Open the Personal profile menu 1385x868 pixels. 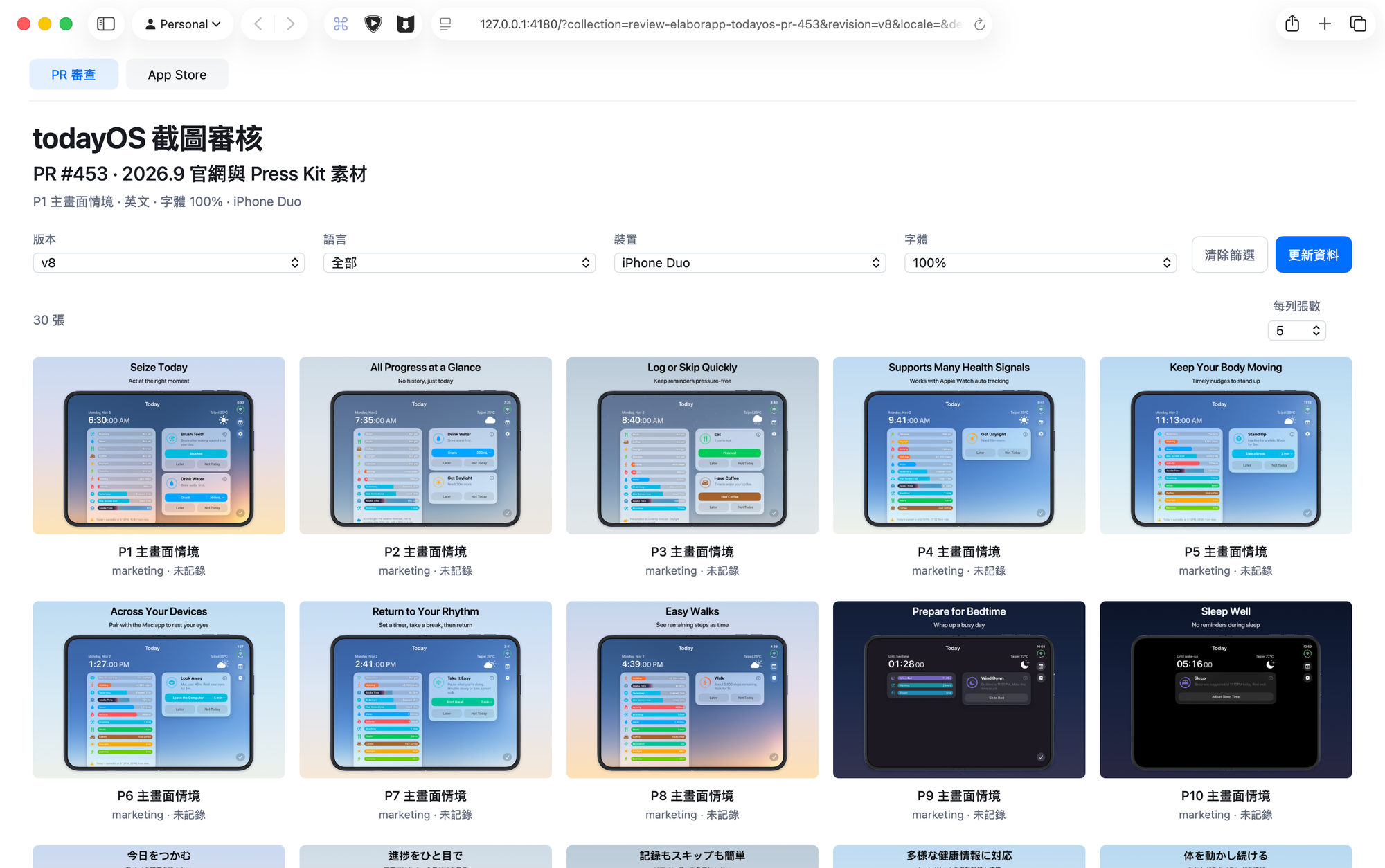pos(183,24)
